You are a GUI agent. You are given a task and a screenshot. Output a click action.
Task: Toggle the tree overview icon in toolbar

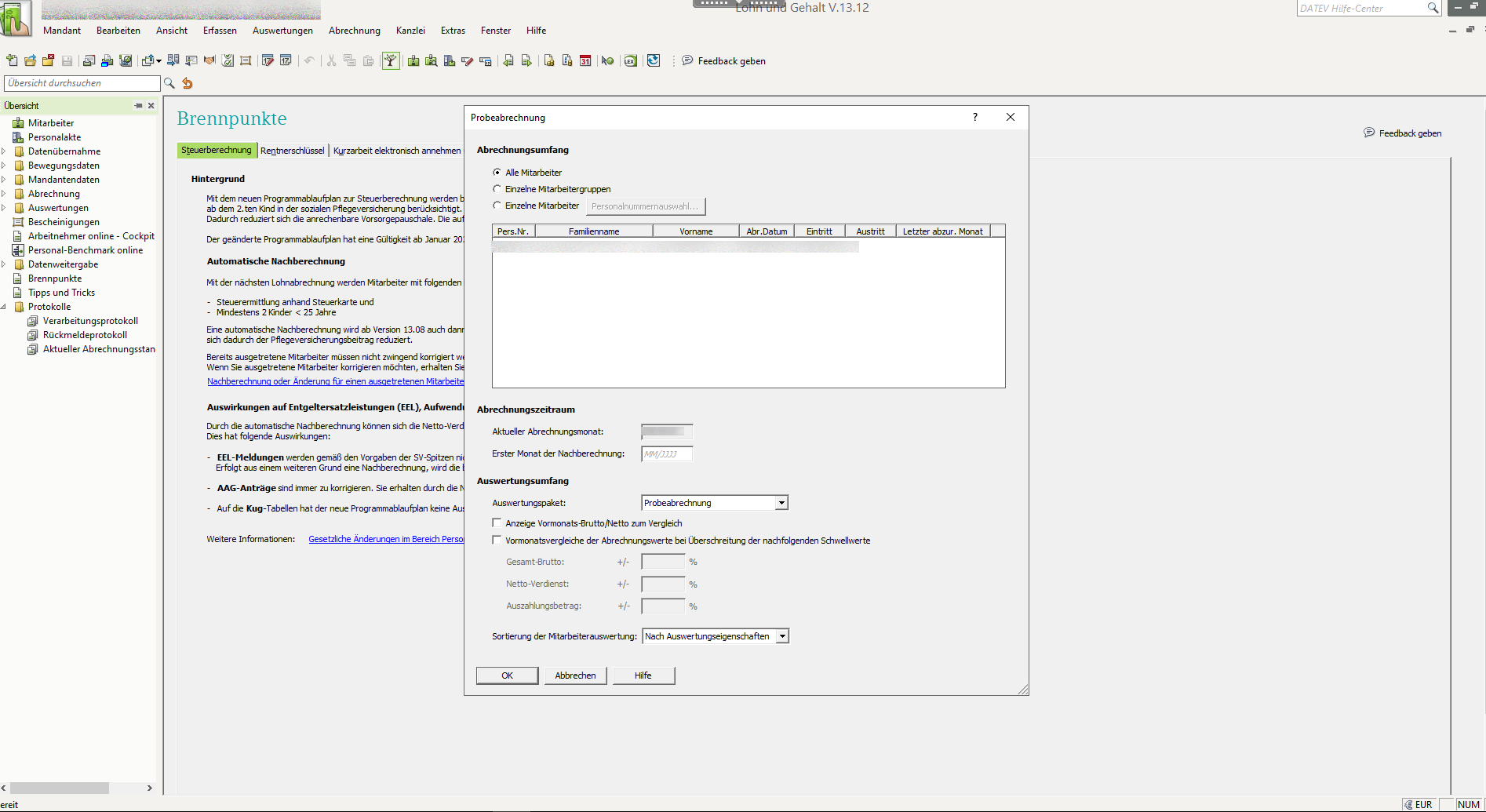coord(391,60)
